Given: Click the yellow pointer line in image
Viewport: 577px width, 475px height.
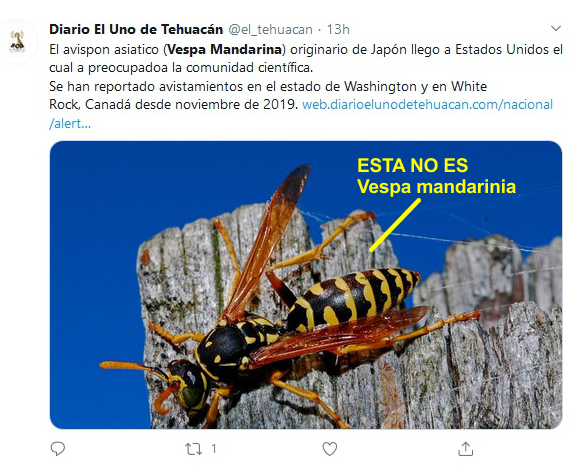Looking at the screenshot, I should point(395,225).
